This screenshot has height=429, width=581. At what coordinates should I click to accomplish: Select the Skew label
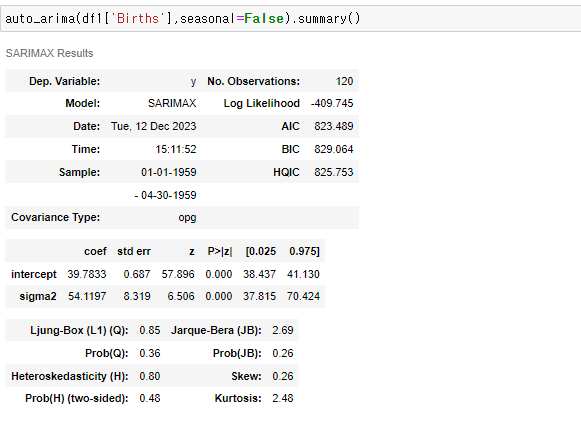pos(246,376)
